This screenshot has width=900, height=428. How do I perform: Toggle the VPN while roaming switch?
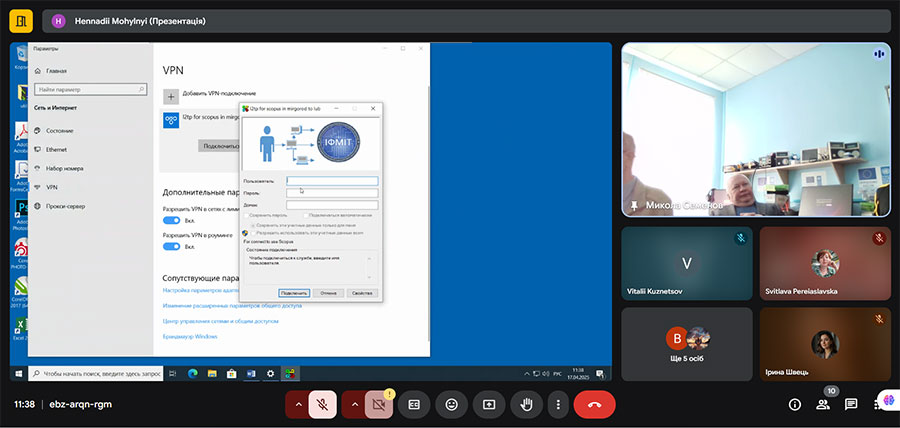coord(171,246)
